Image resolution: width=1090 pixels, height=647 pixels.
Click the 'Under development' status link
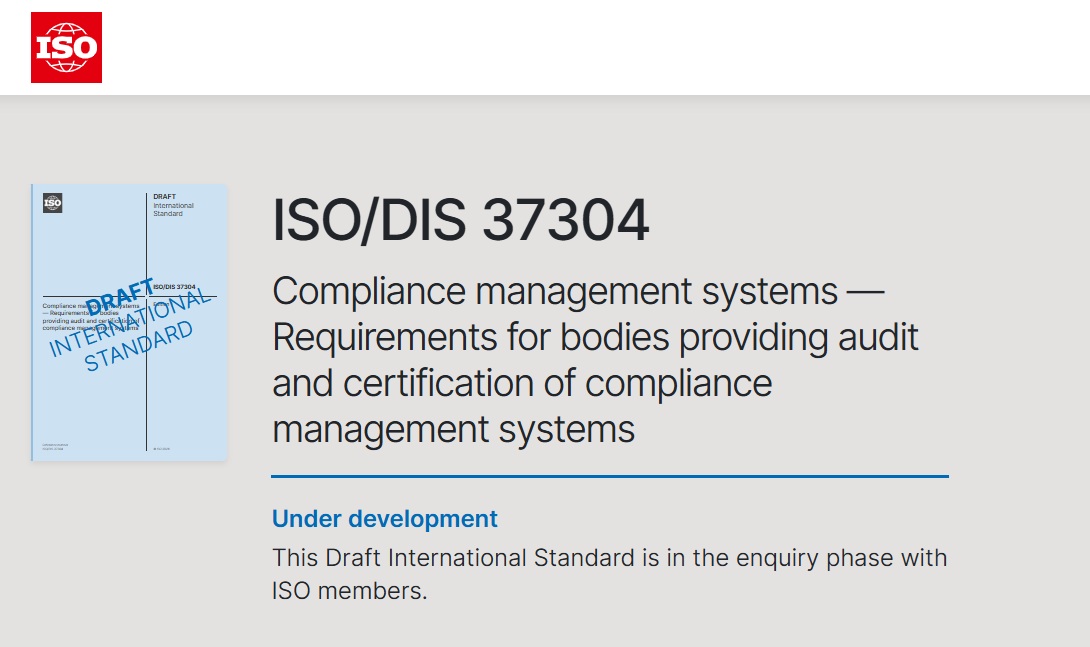(x=384, y=519)
